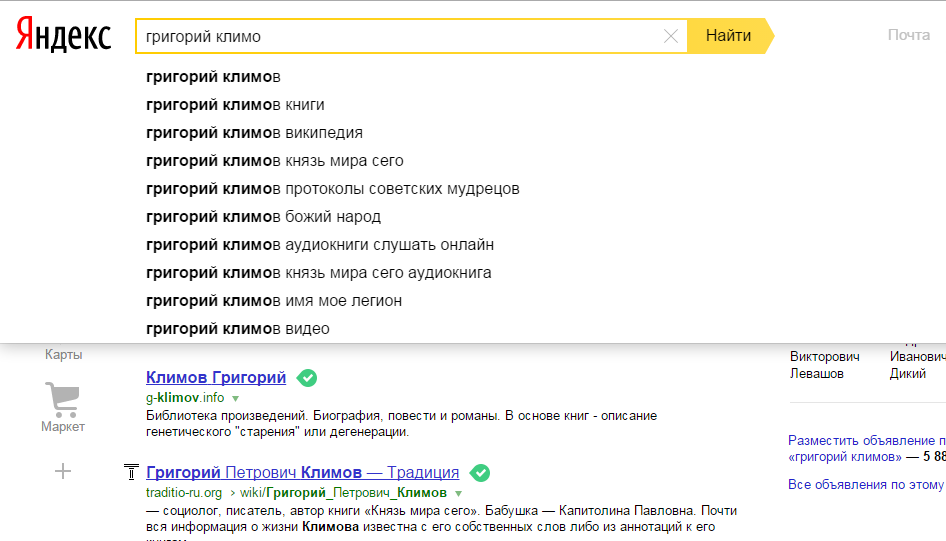946x541 pixels.
Task: Pick suggestion 'григорий климов князь мира сего'
Action: (275, 161)
